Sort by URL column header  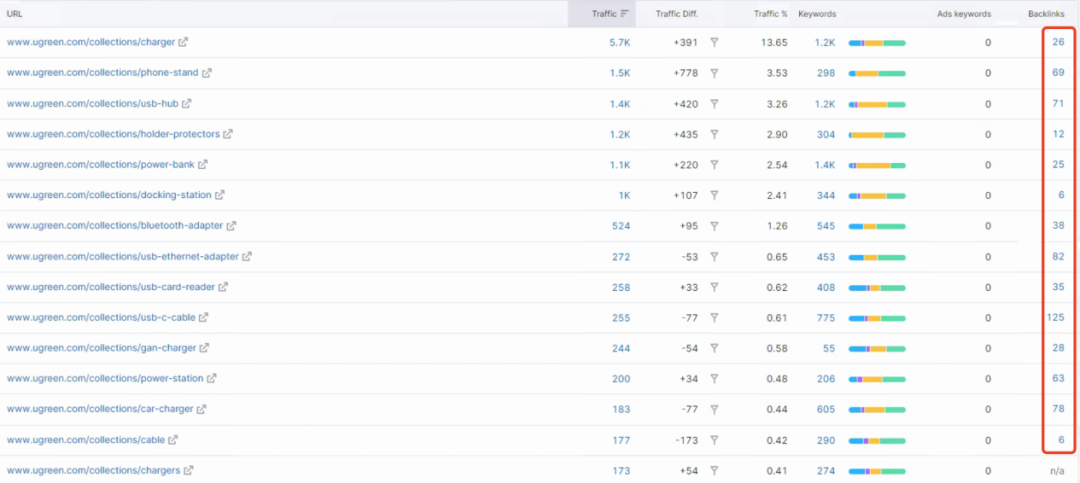(14, 14)
